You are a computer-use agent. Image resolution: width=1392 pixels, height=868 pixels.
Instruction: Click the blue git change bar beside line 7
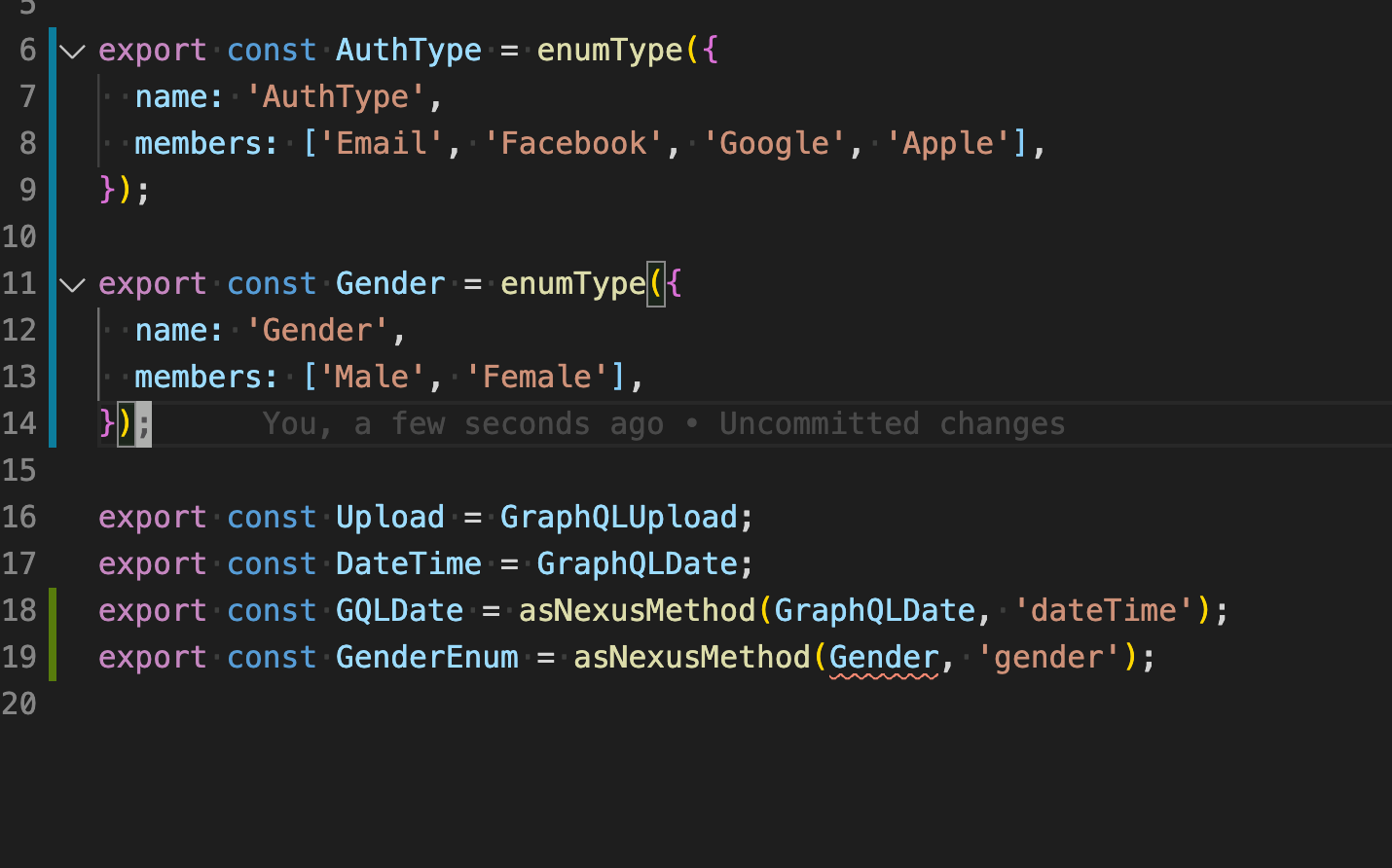click(x=52, y=96)
